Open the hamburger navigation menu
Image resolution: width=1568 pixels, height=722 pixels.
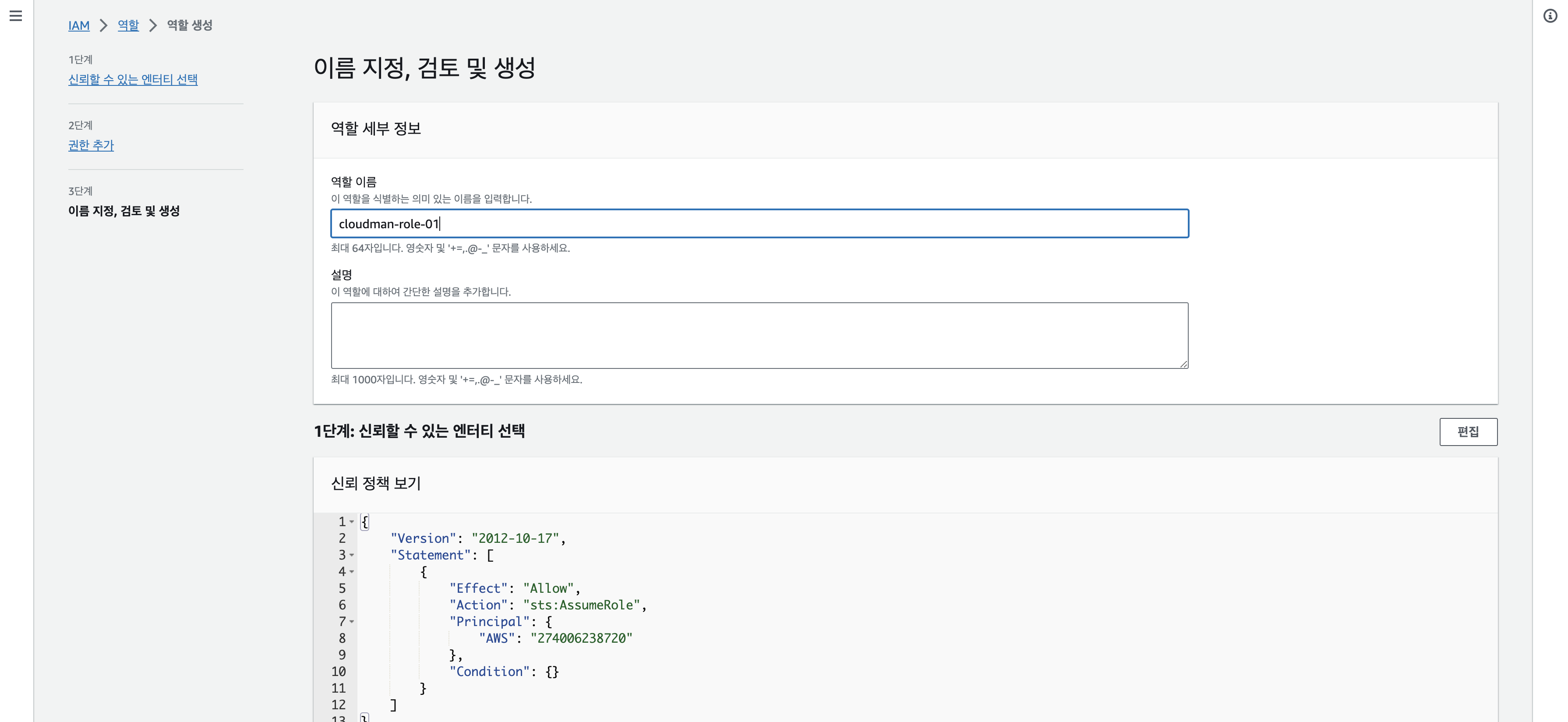coord(16,16)
